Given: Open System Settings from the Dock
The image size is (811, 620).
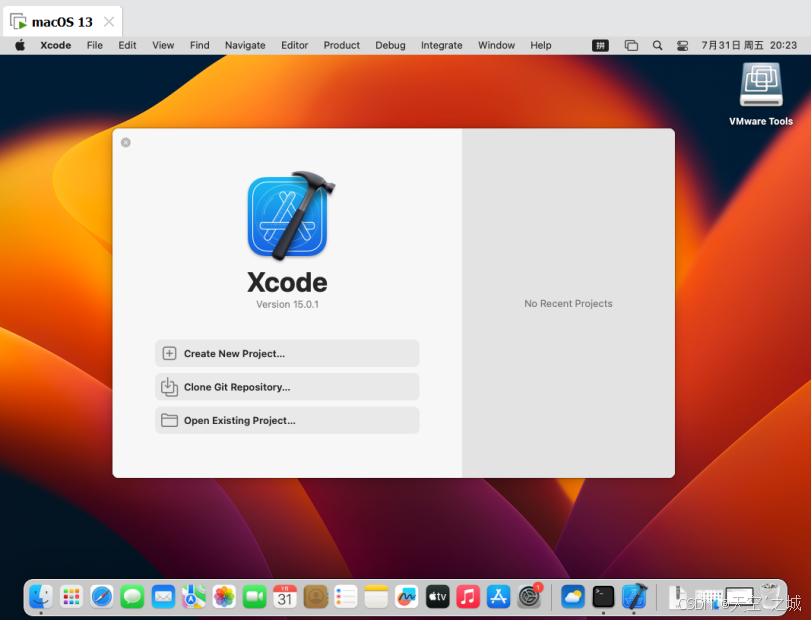Looking at the screenshot, I should pos(529,597).
